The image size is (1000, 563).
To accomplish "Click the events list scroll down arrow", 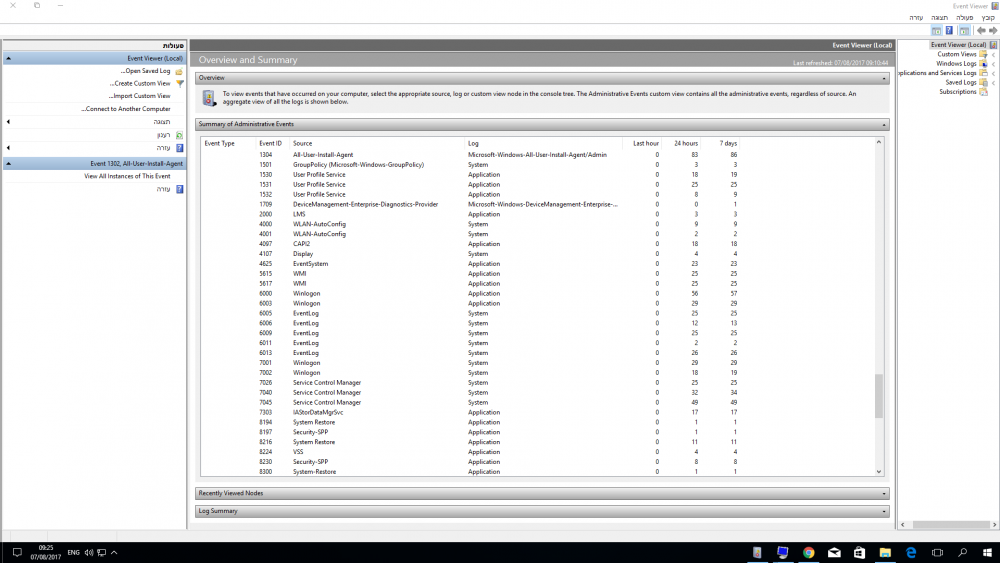I will tap(879, 472).
